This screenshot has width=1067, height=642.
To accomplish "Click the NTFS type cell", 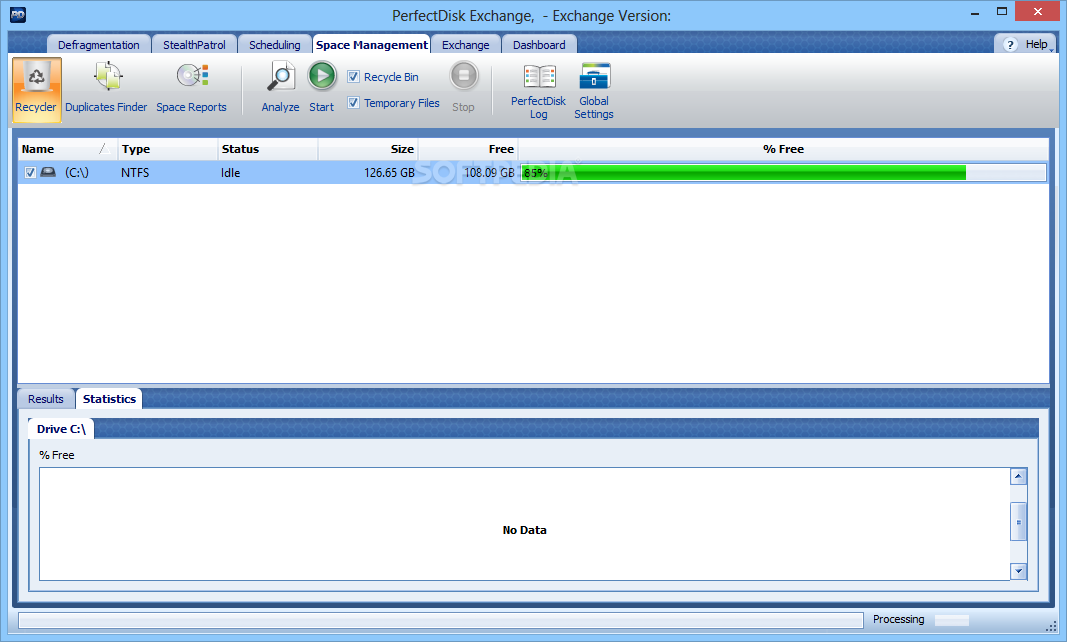I will pyautogui.click(x=135, y=173).
